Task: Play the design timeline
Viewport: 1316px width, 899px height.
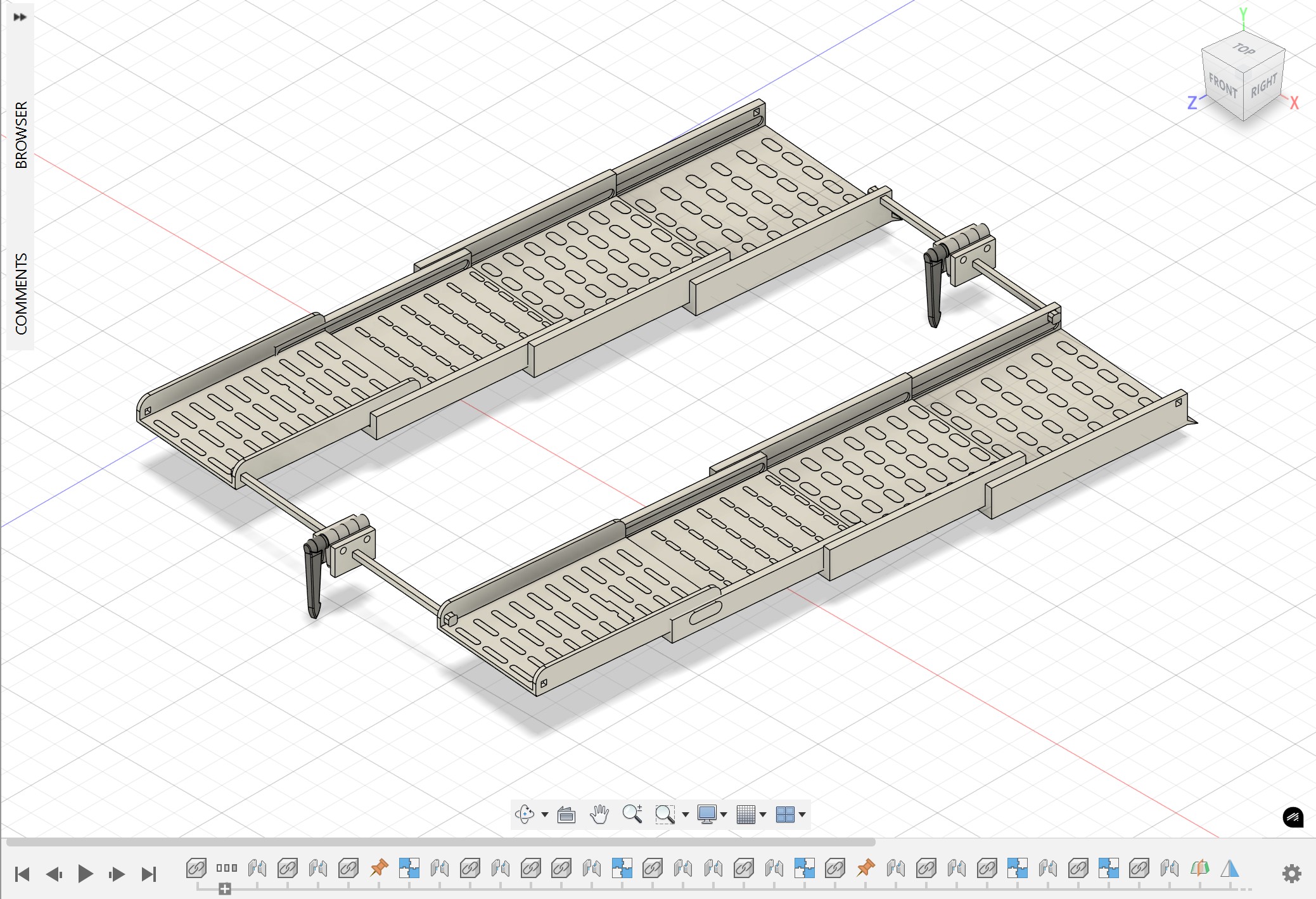Action: point(86,874)
